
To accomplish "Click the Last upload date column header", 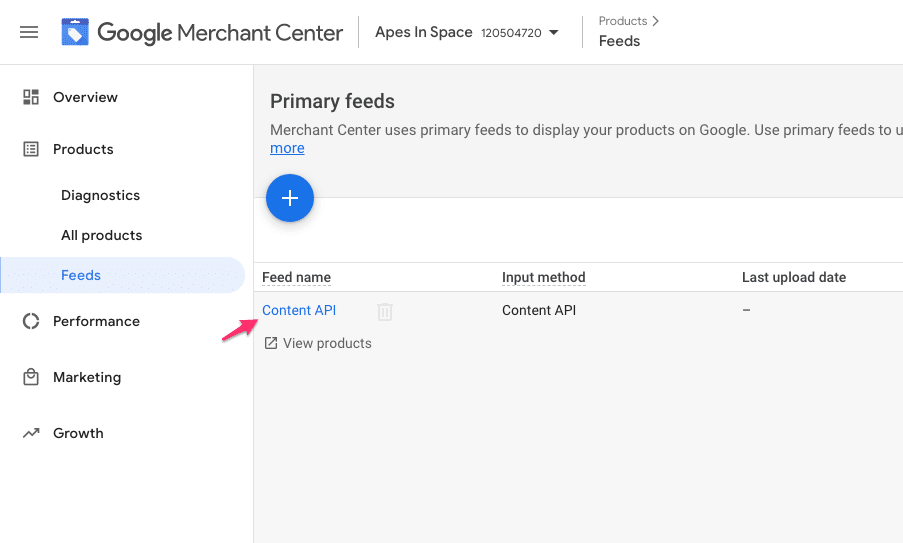I will point(794,278).
